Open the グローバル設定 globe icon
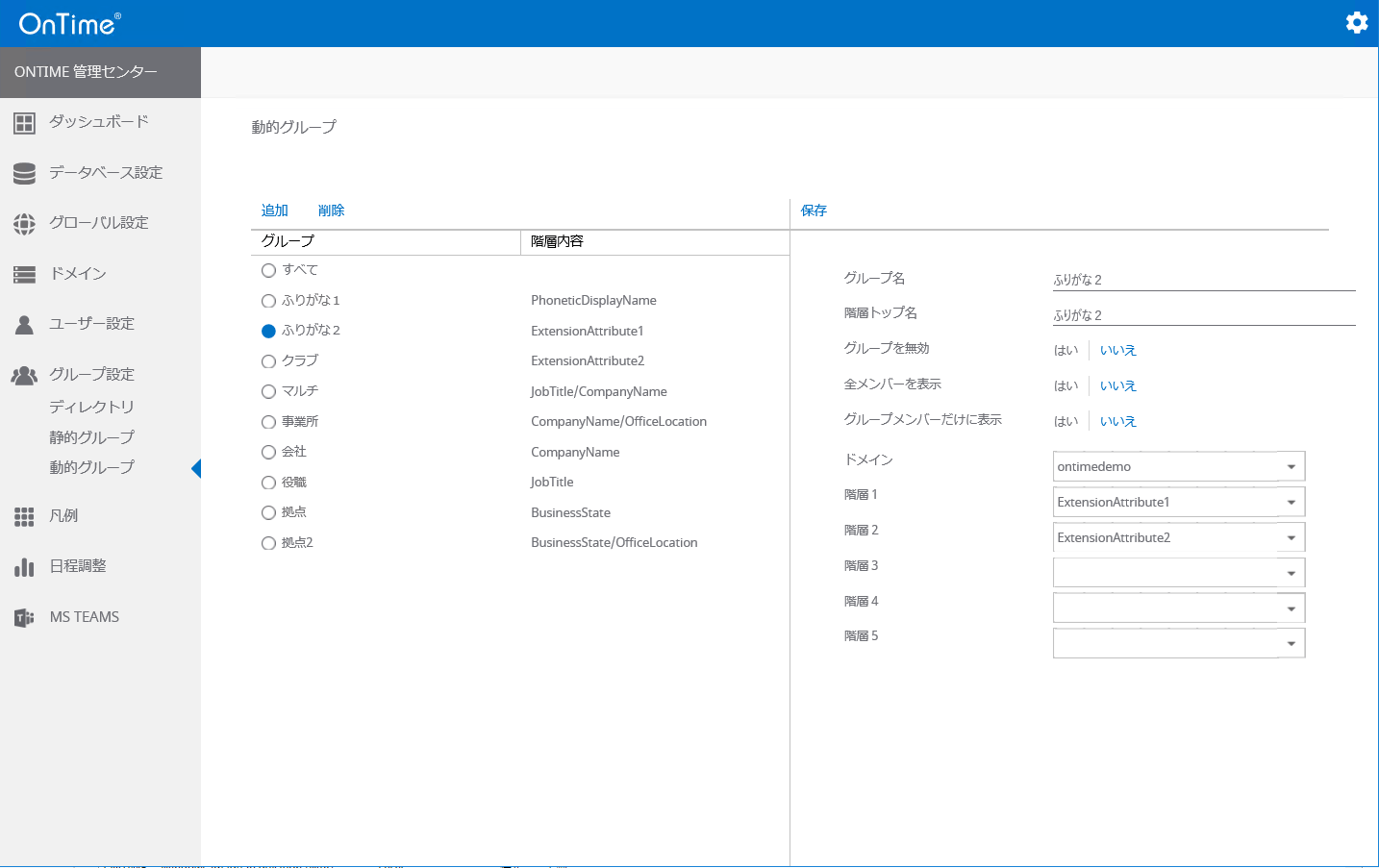The width and height of the screenshot is (1379, 868). click(x=25, y=223)
